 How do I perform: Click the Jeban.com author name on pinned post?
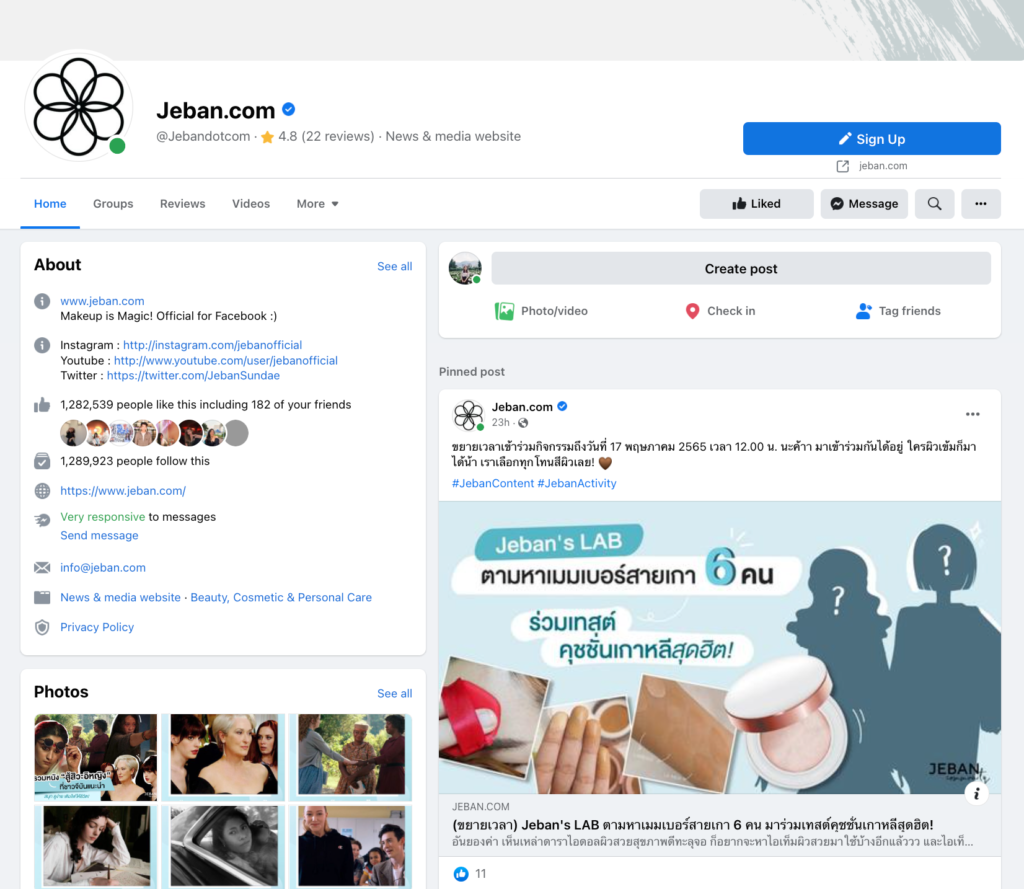[522, 407]
